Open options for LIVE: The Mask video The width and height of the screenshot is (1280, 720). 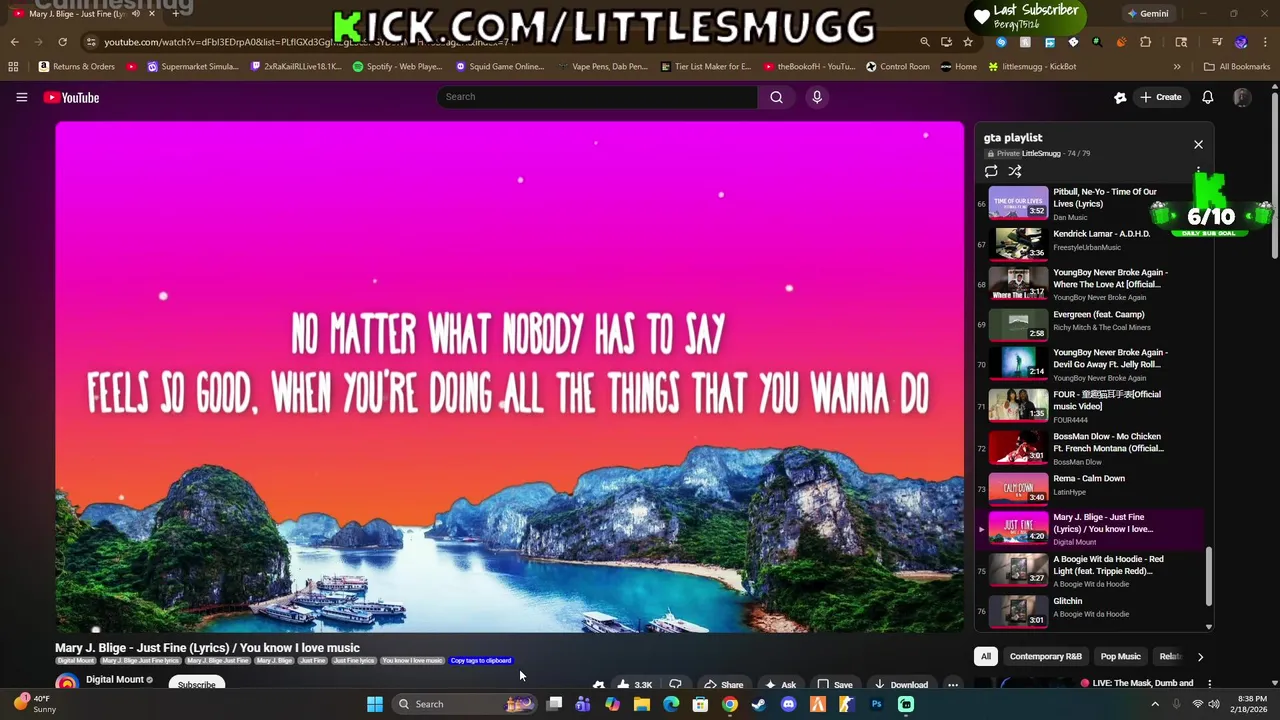1209,684
